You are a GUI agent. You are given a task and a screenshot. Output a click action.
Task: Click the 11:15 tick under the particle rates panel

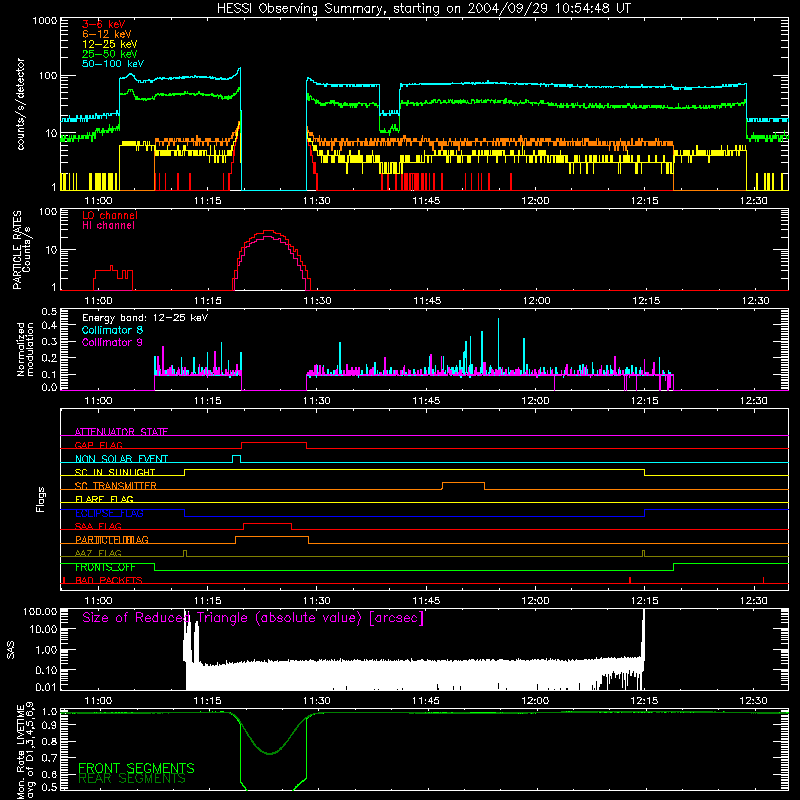click(x=208, y=301)
